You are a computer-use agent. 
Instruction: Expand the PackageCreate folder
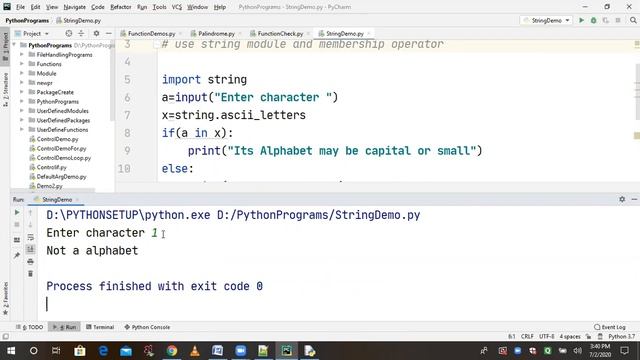tap(22, 92)
